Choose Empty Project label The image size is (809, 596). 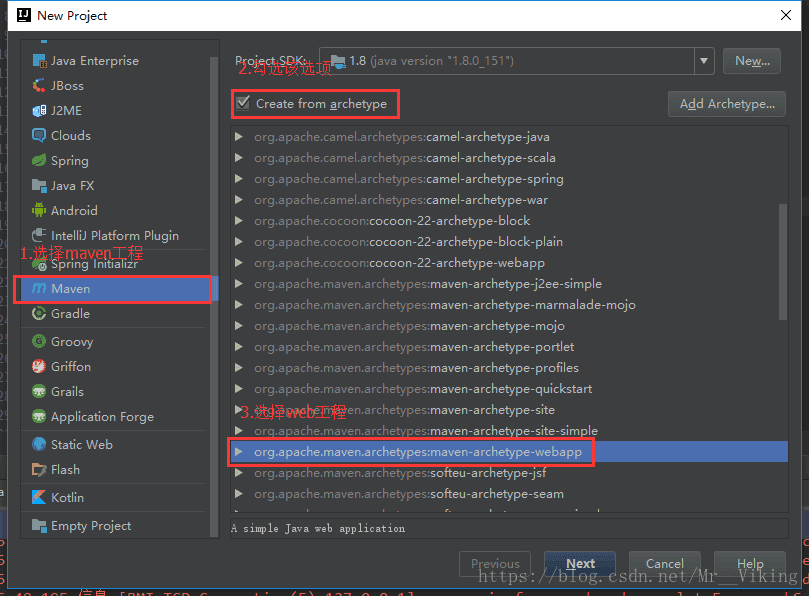pos(91,526)
